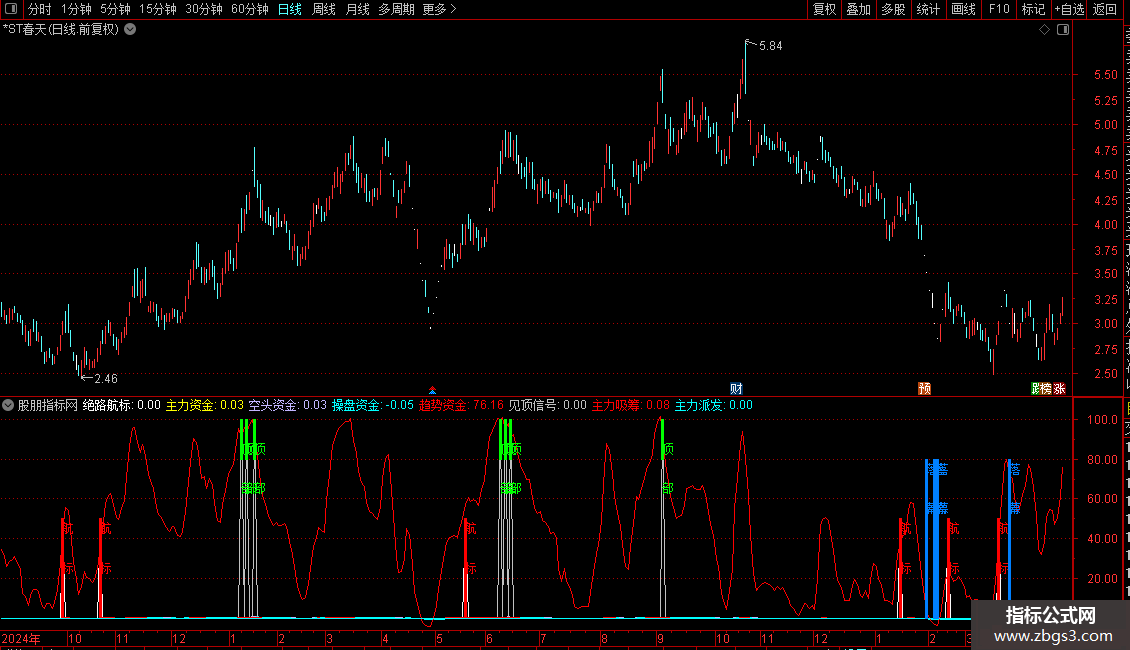Click the 5.84 high price label
The width and height of the screenshot is (1130, 650).
[x=770, y=46]
